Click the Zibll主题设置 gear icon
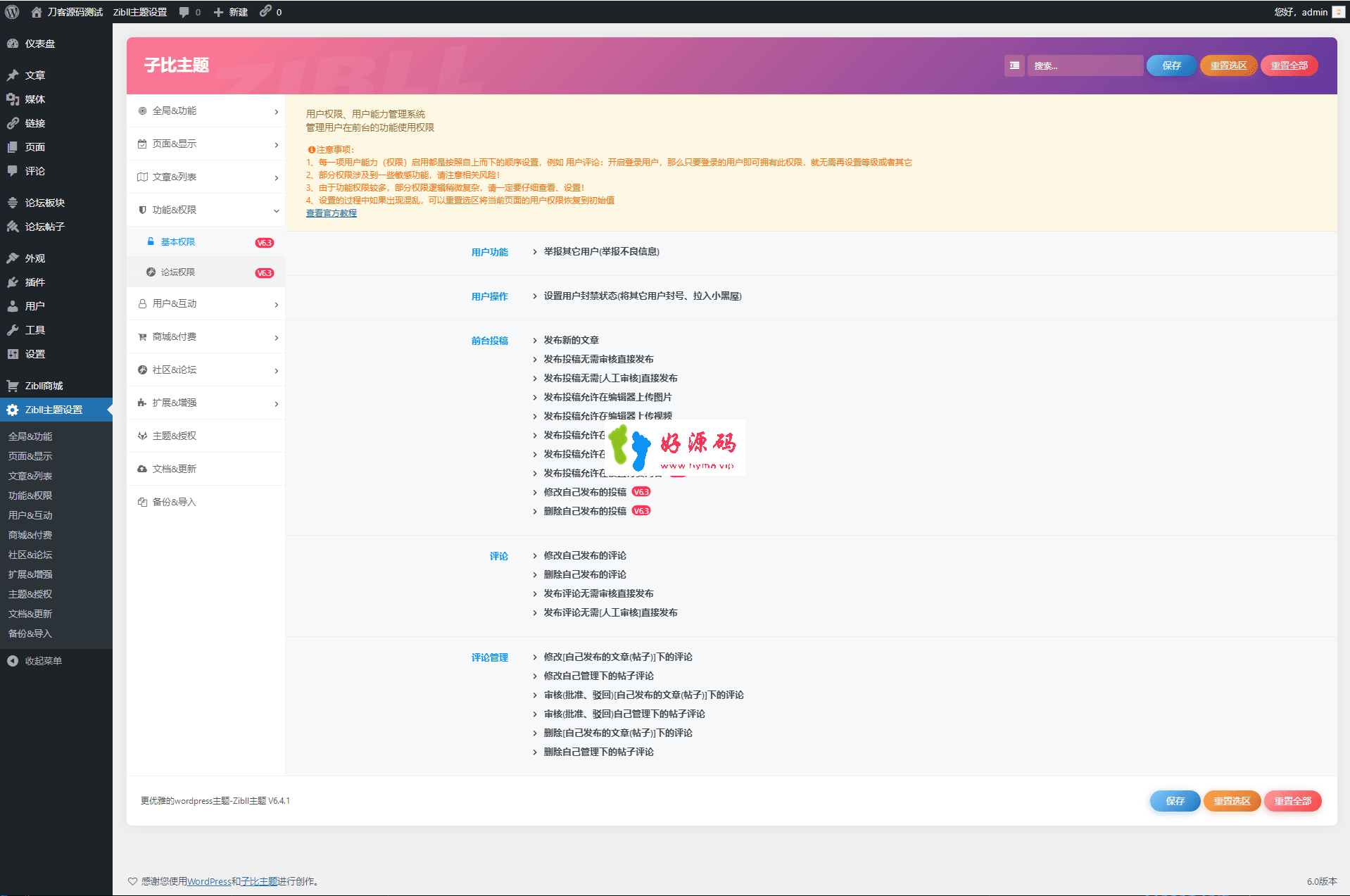 tap(13, 410)
